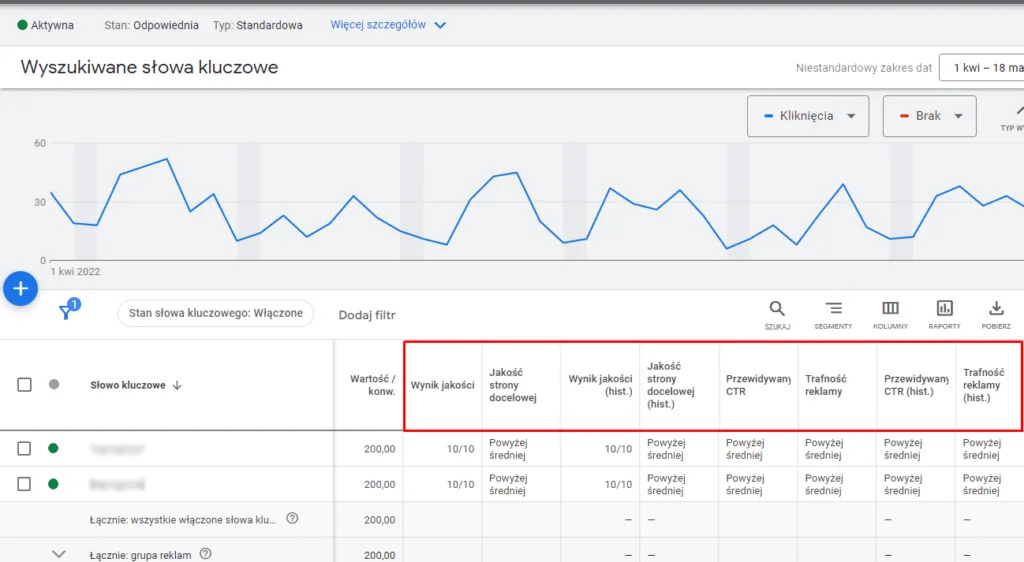Click green status dot of first keyword

pyautogui.click(x=54, y=448)
